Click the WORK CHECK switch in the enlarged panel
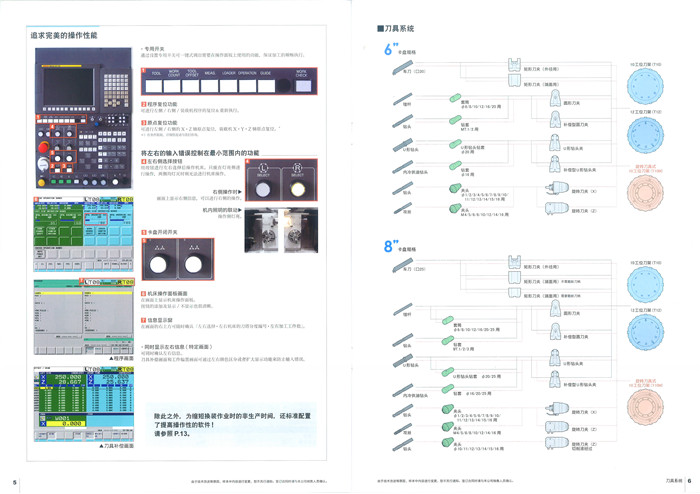The width and height of the screenshot is (700, 494). click(303, 85)
